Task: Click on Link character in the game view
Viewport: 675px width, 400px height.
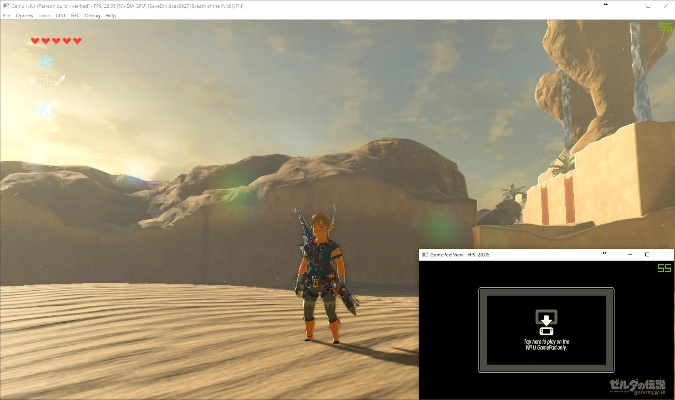Action: pyautogui.click(x=319, y=275)
